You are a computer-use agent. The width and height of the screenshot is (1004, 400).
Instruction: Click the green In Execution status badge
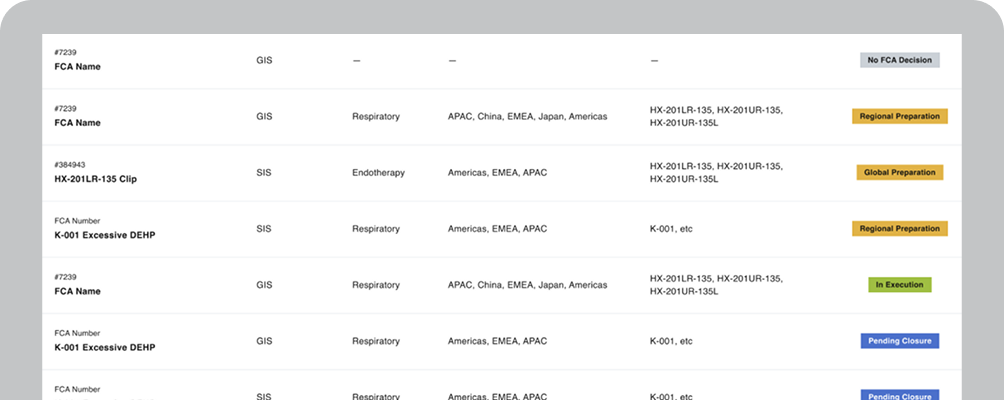coord(899,285)
